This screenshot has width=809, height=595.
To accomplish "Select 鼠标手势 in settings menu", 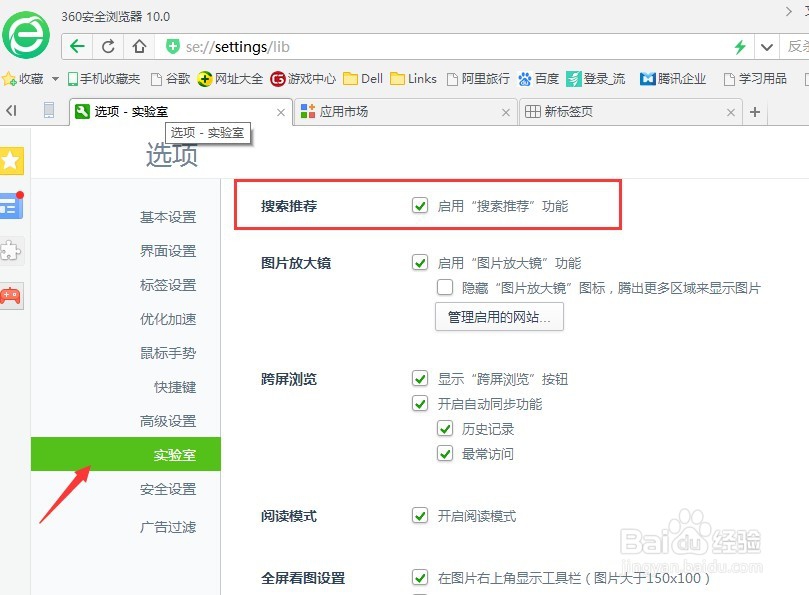I will pyautogui.click(x=168, y=353).
